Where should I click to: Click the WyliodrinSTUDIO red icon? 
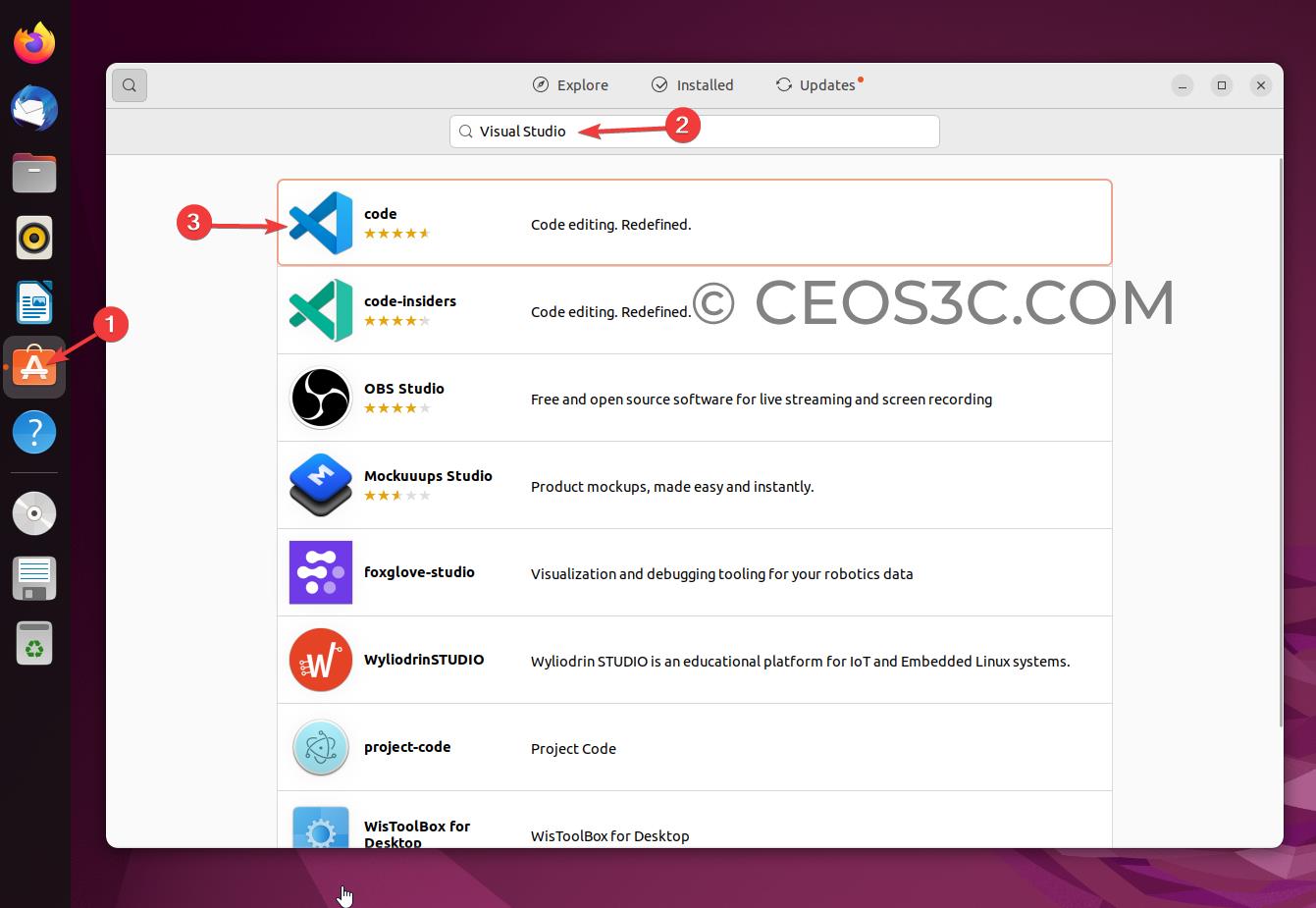pyautogui.click(x=321, y=660)
